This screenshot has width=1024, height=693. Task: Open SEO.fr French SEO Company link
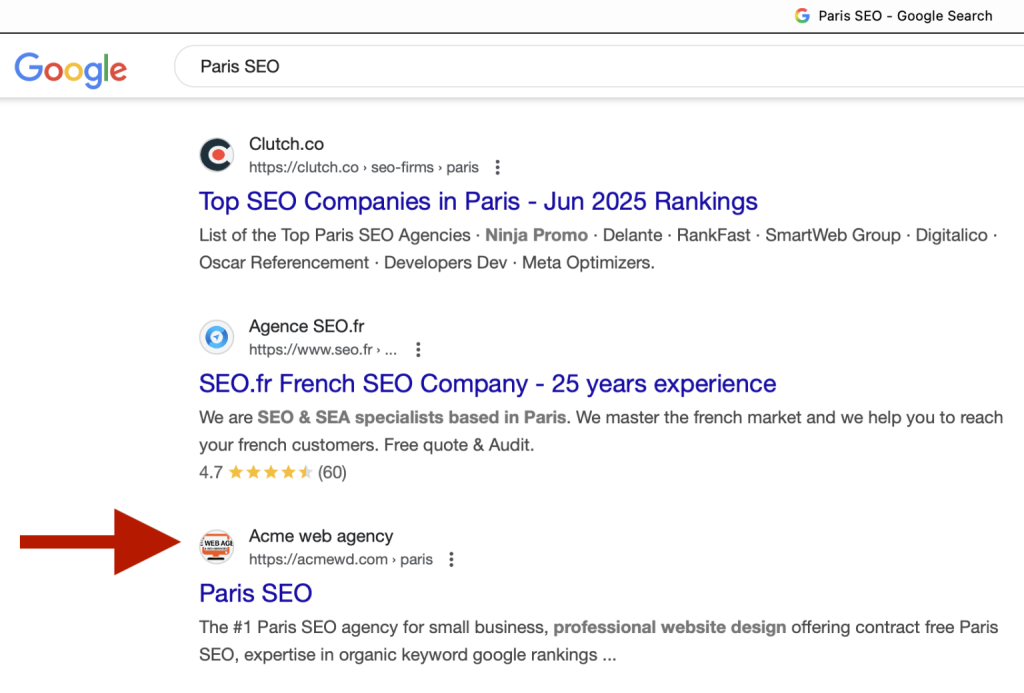(488, 383)
